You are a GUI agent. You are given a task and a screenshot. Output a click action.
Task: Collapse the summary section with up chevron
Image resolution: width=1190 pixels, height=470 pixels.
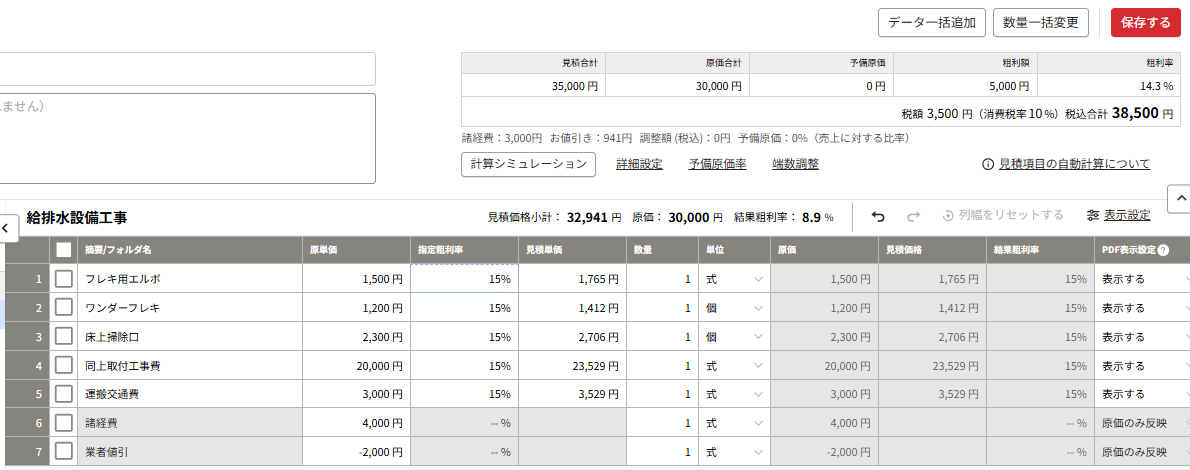[x=1177, y=198]
